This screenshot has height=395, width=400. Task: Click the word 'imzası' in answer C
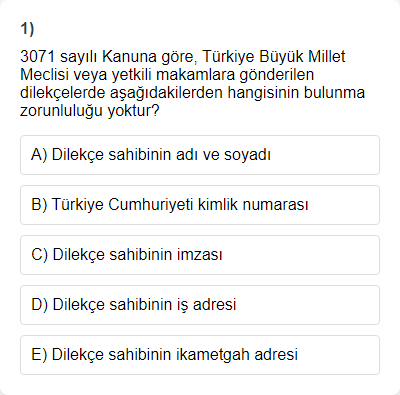point(199,255)
